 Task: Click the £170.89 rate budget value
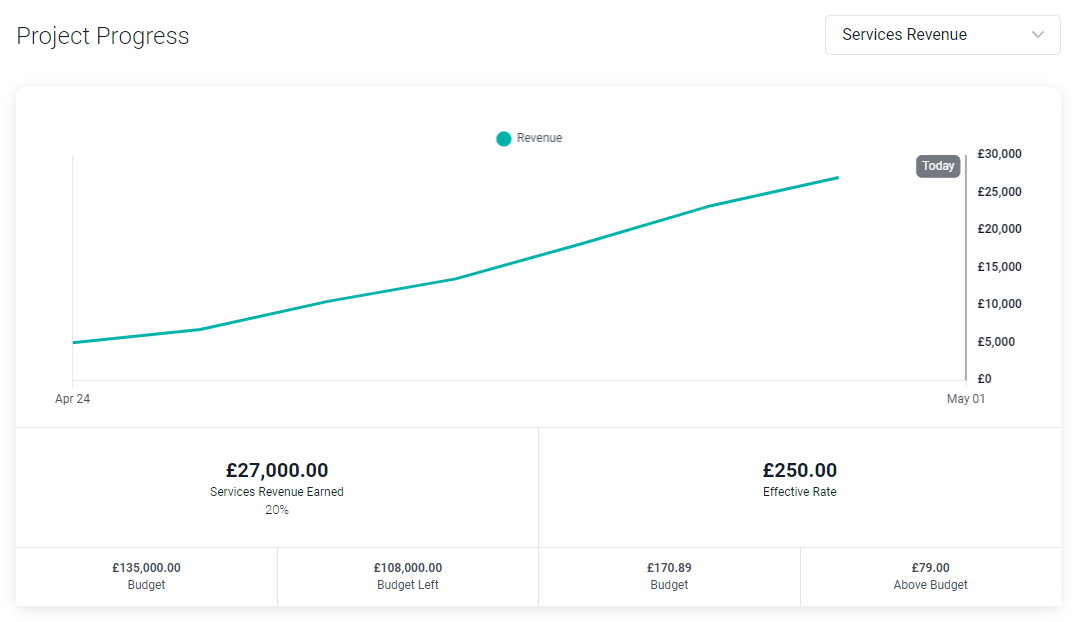coord(669,568)
